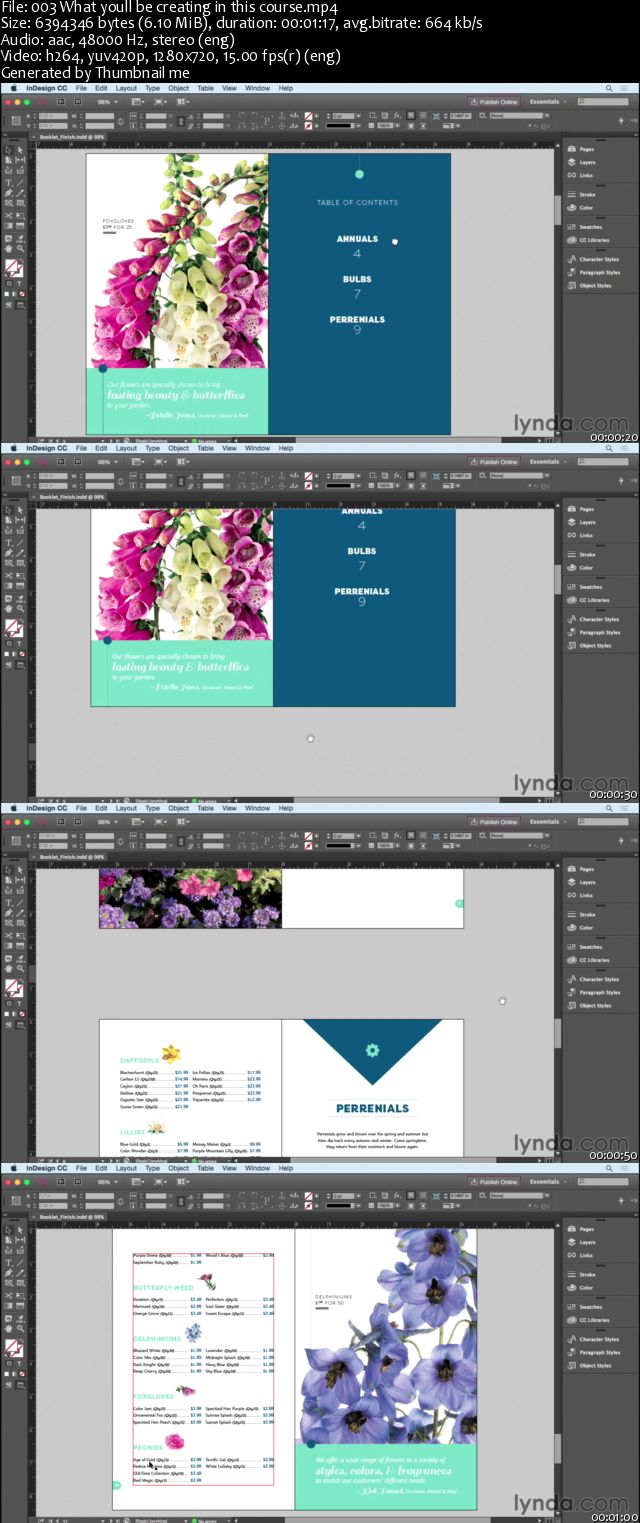640x1523 pixels.
Task: Click Publish Online in the 00:01:00 frame
Action: pyautogui.click(x=494, y=1182)
